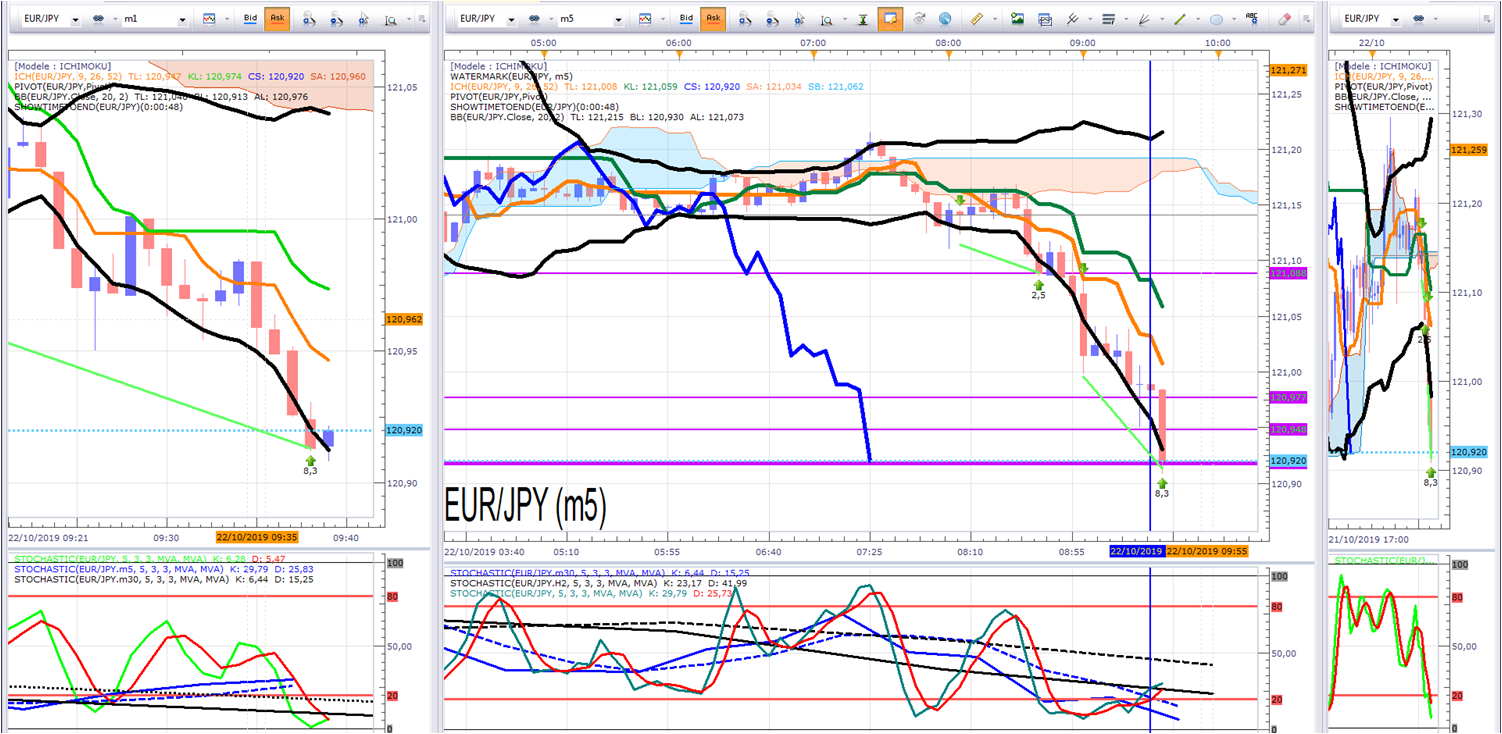Expand the chart type arrow in the m5 chart toolbar

661,18
